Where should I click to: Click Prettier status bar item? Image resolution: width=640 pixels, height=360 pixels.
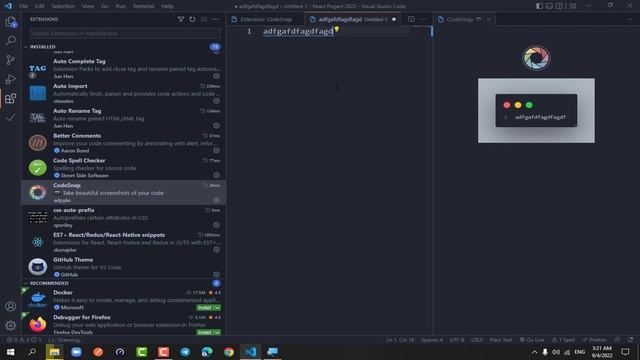tap(595, 340)
